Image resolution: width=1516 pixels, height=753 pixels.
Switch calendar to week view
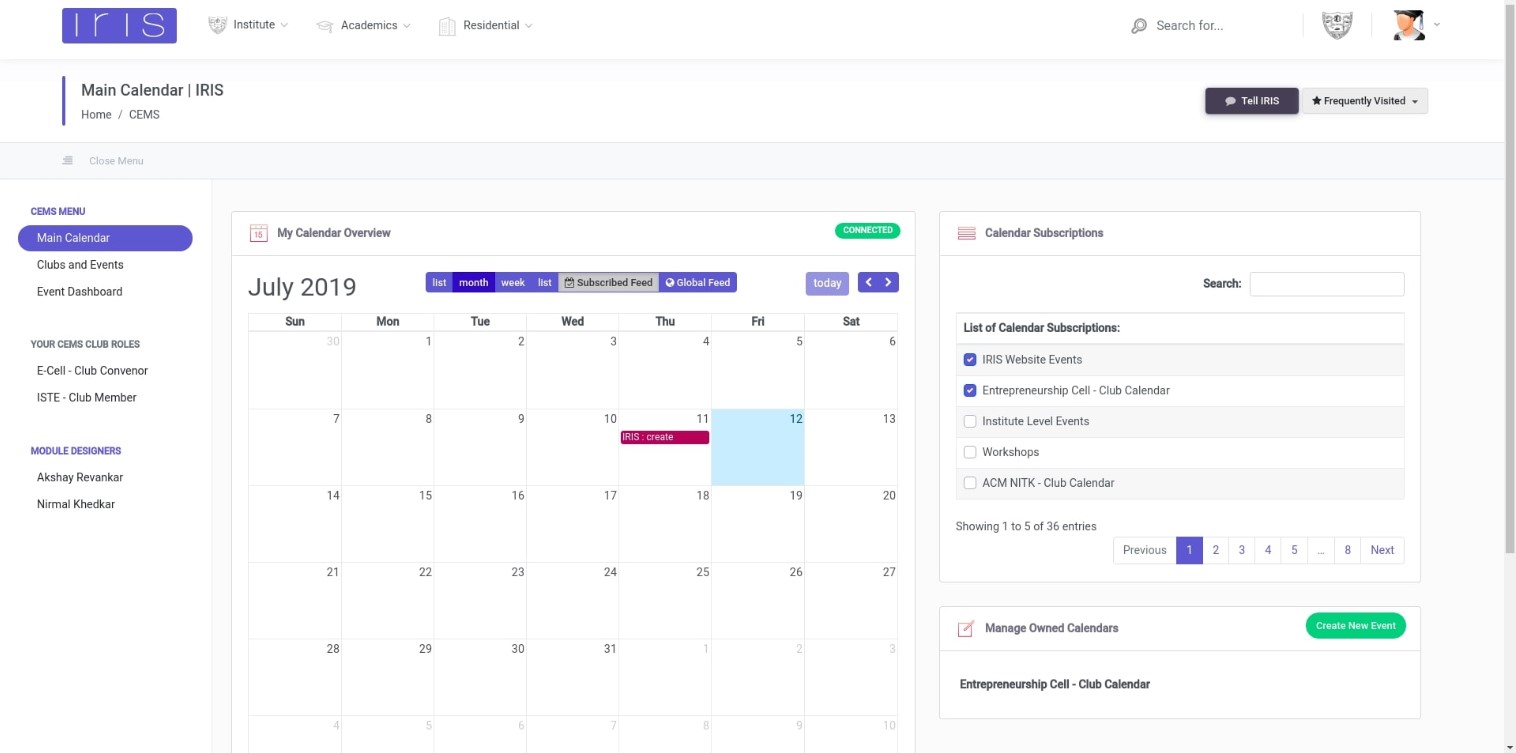coord(513,283)
